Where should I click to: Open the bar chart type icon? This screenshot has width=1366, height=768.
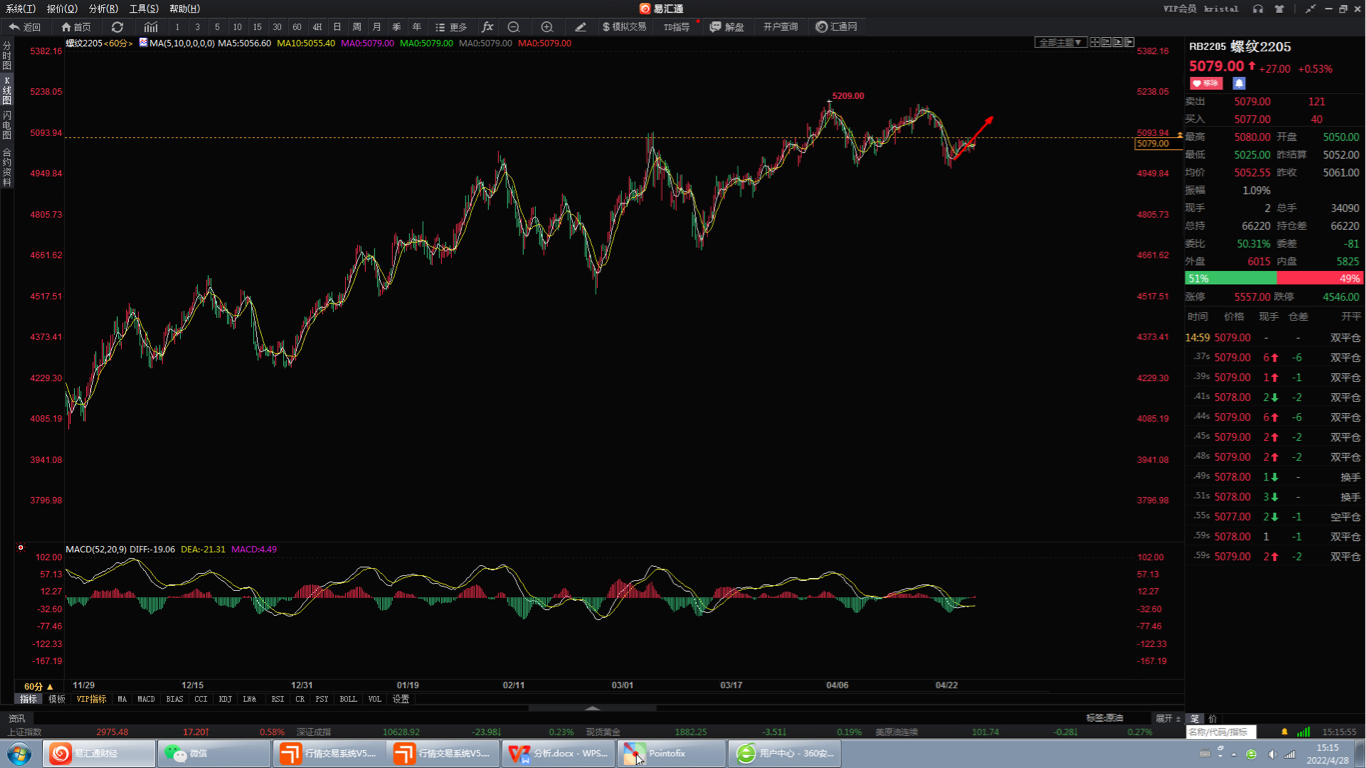click(150, 27)
